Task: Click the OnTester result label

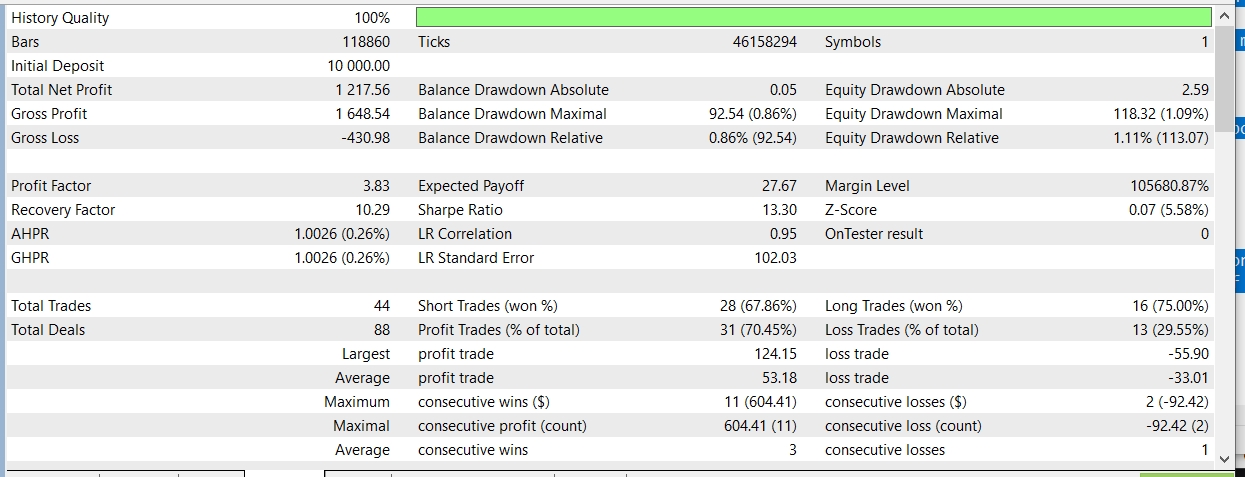Action: [874, 234]
